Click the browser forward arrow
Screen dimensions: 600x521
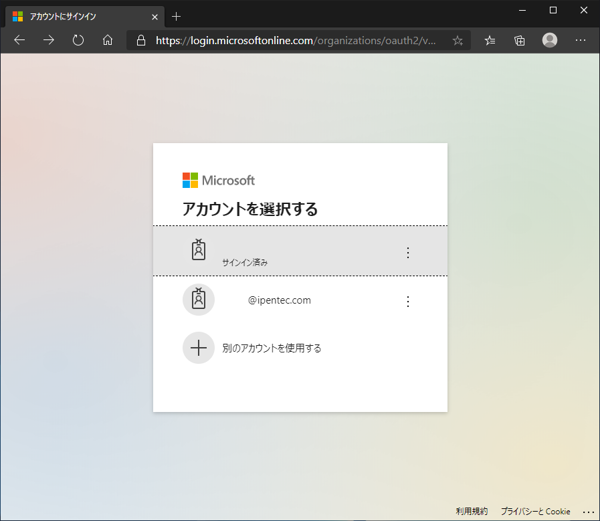click(49, 40)
